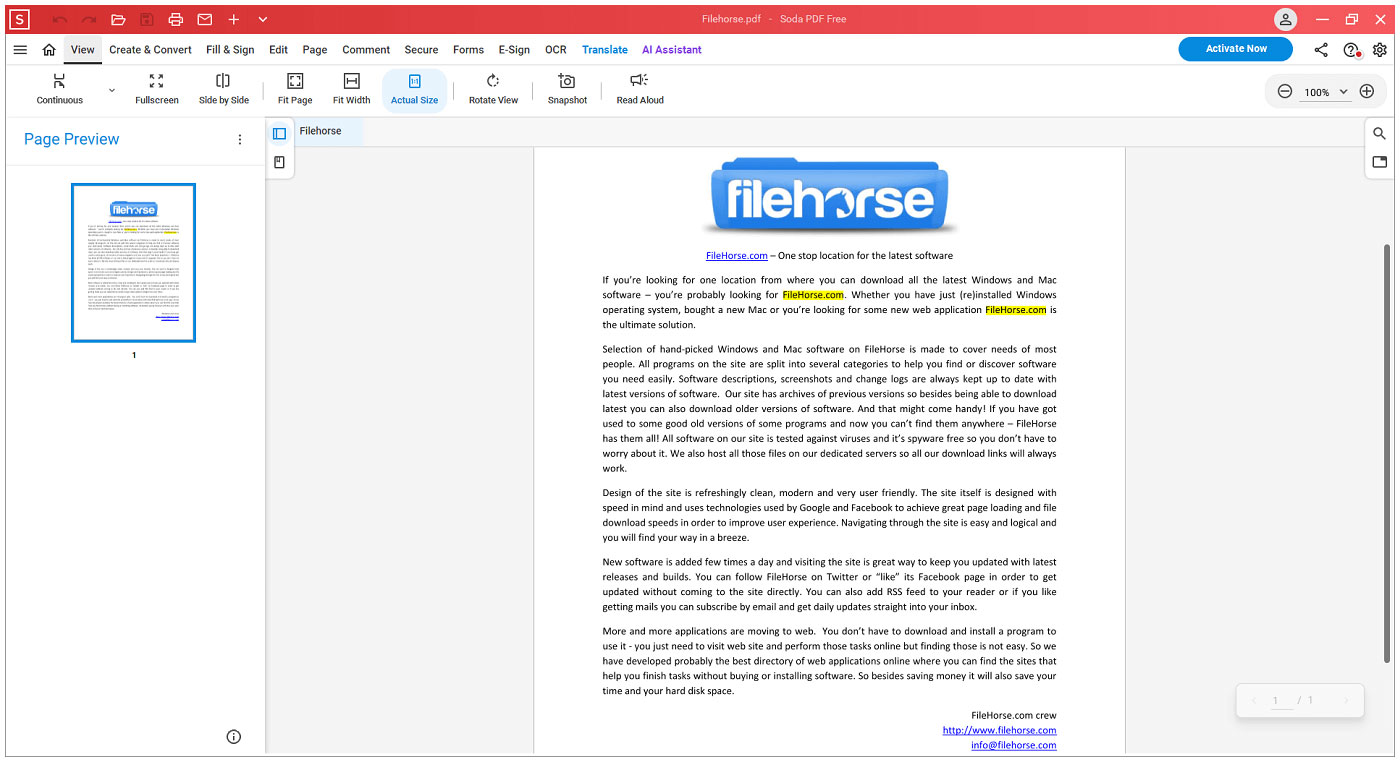Open the OCR tab
This screenshot has width=1400, height=762.
[556, 49]
